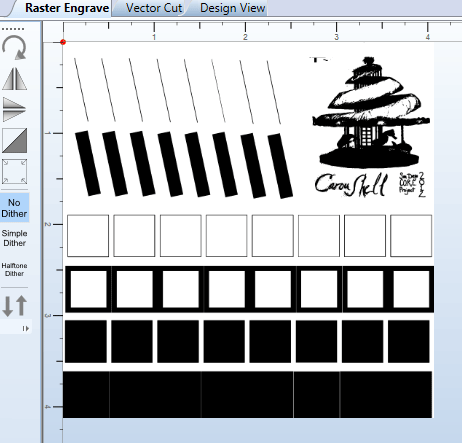Click the rotate clockwise icon

(14, 47)
